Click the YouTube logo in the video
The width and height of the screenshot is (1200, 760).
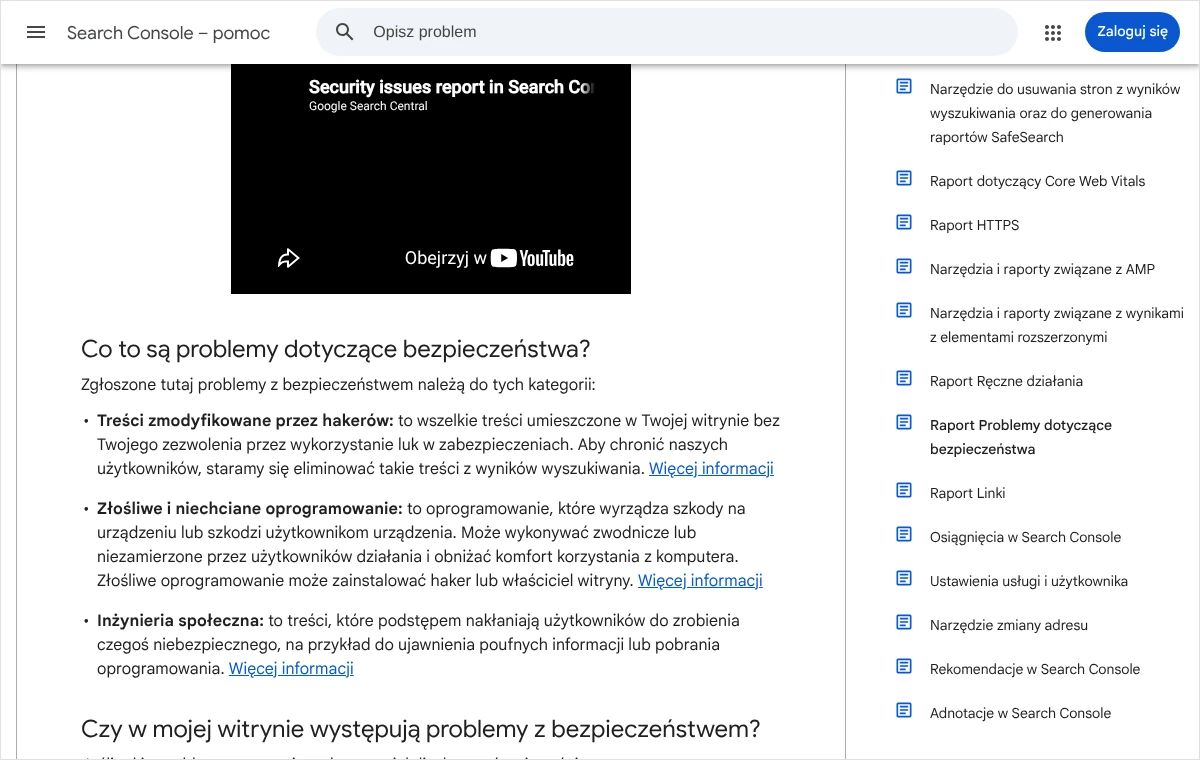tap(532, 258)
